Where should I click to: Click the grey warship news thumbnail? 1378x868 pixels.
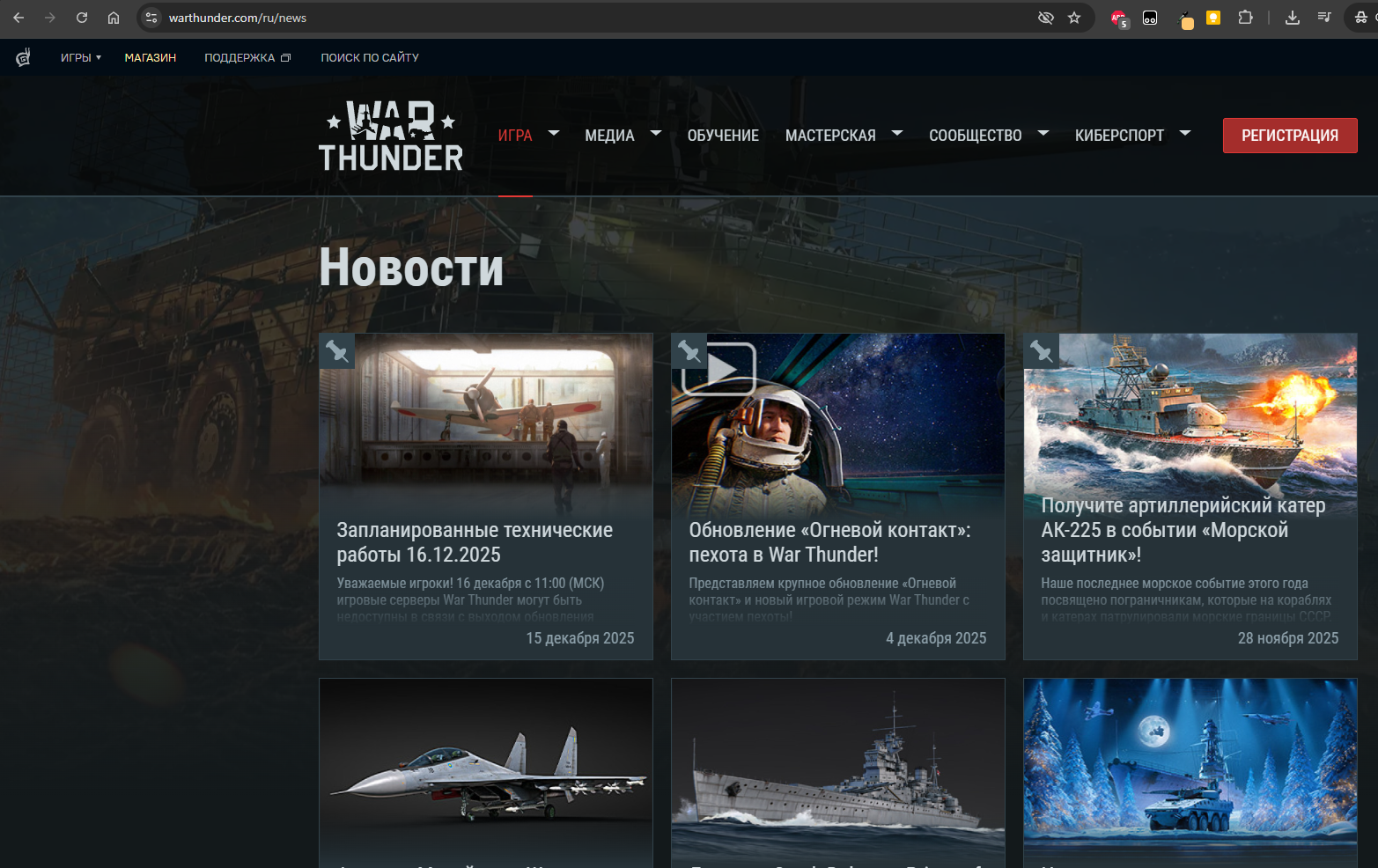coord(838,770)
